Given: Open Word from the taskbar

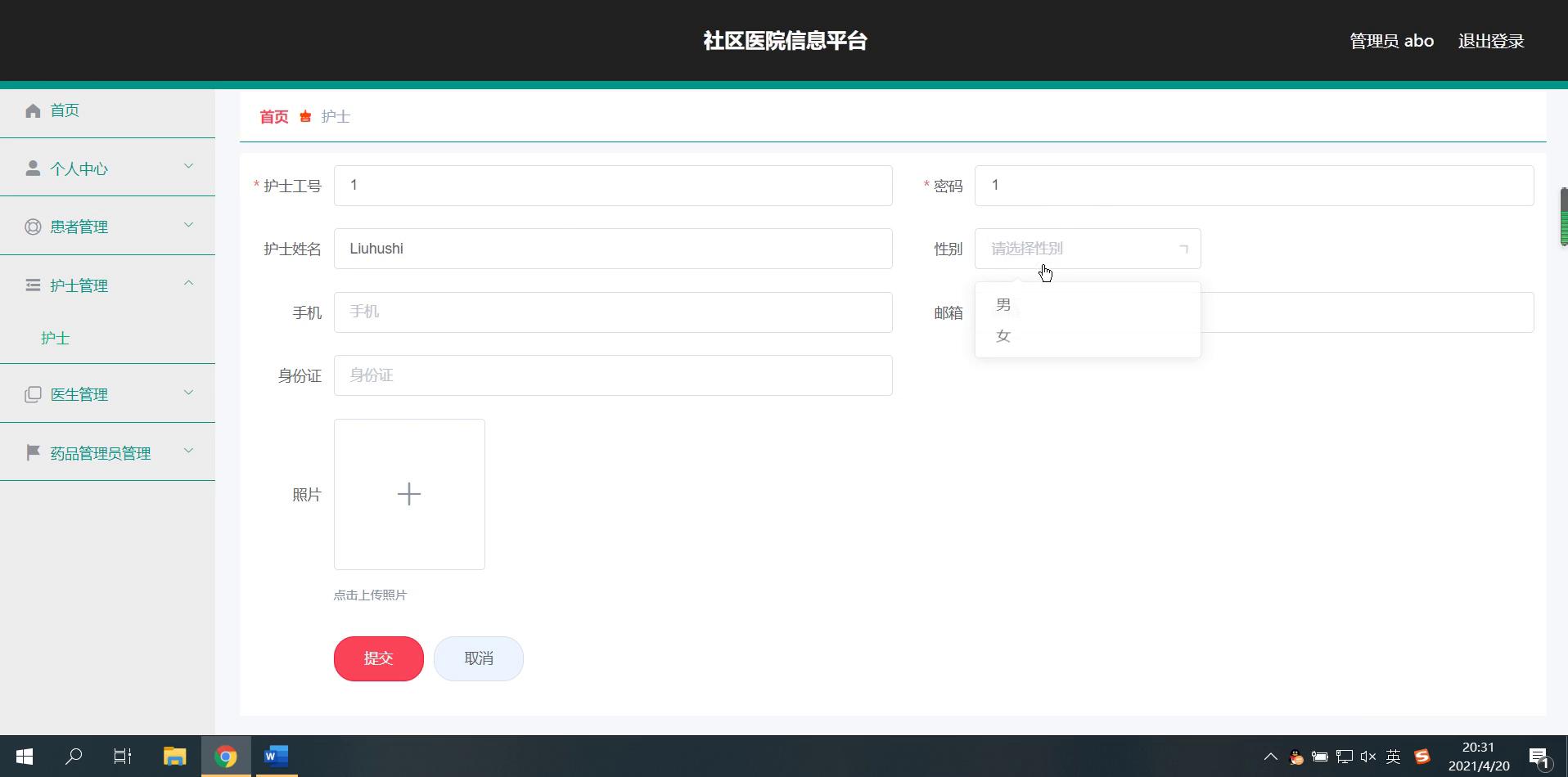Looking at the screenshot, I should (276, 756).
